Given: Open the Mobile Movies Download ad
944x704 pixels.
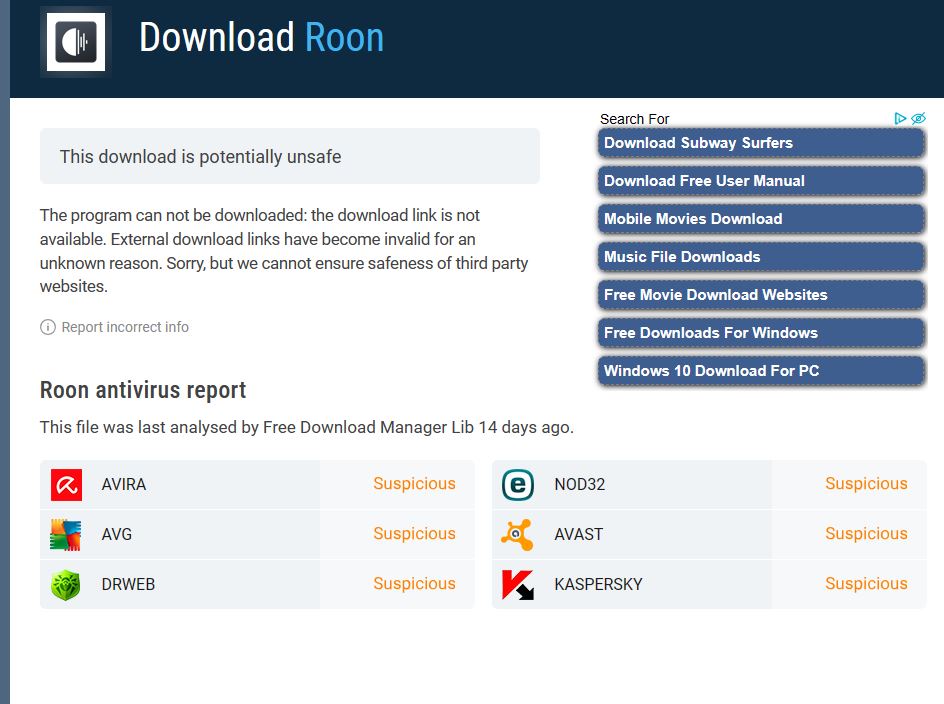Looking at the screenshot, I should click(x=761, y=219).
